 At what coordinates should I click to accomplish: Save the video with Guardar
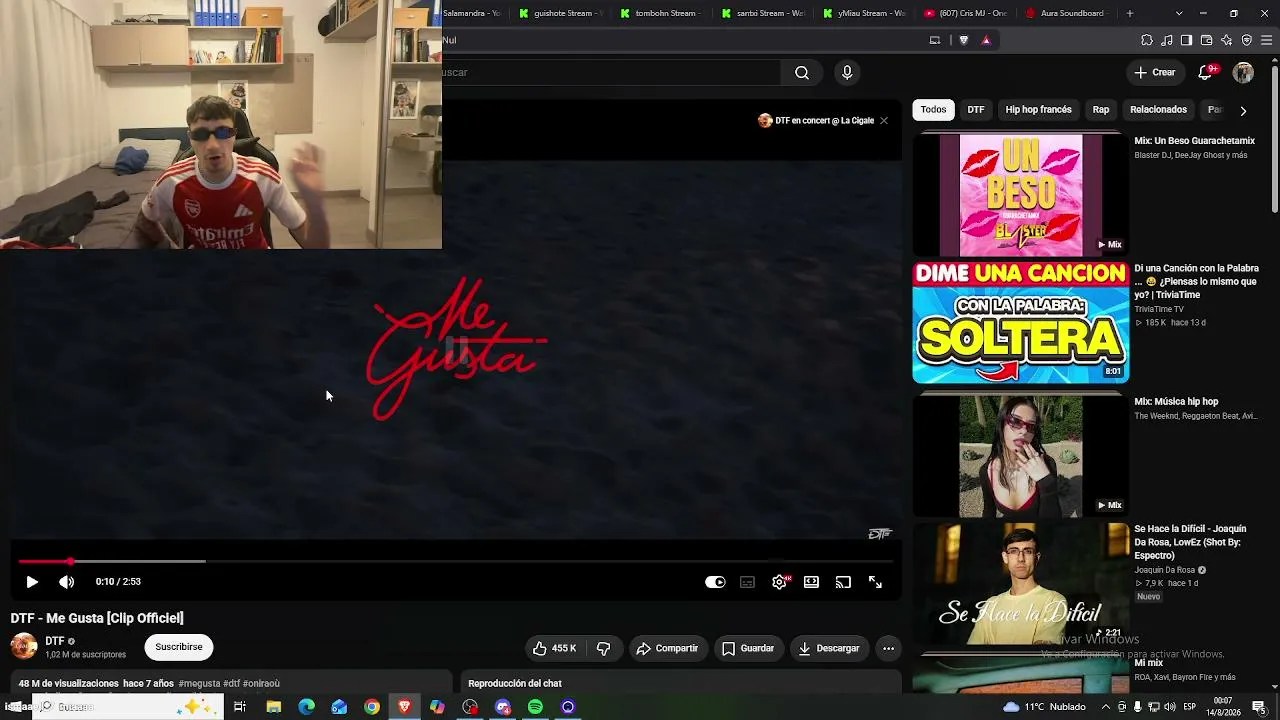748,648
